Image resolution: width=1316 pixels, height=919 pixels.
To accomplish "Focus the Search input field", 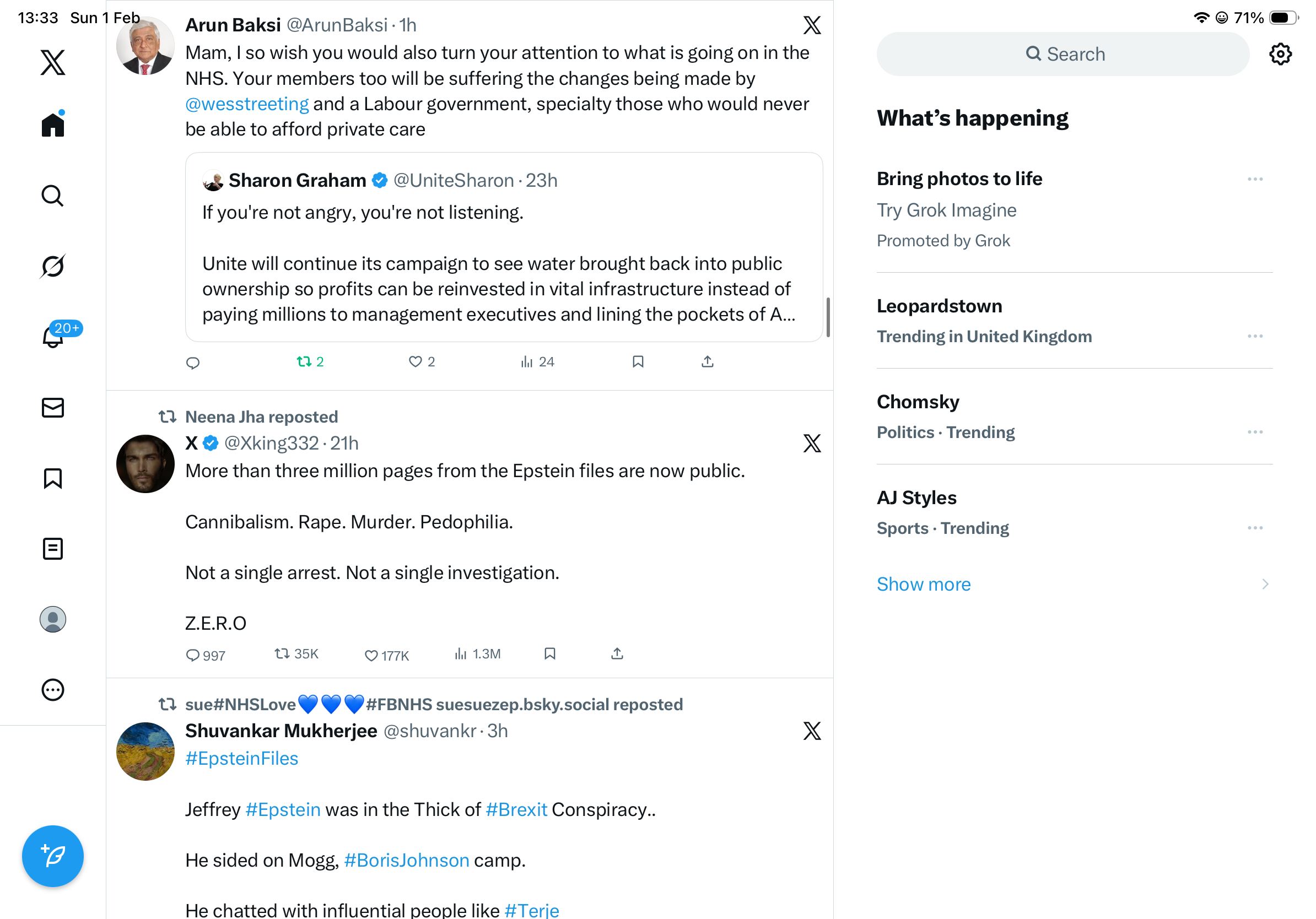I will [x=1062, y=55].
